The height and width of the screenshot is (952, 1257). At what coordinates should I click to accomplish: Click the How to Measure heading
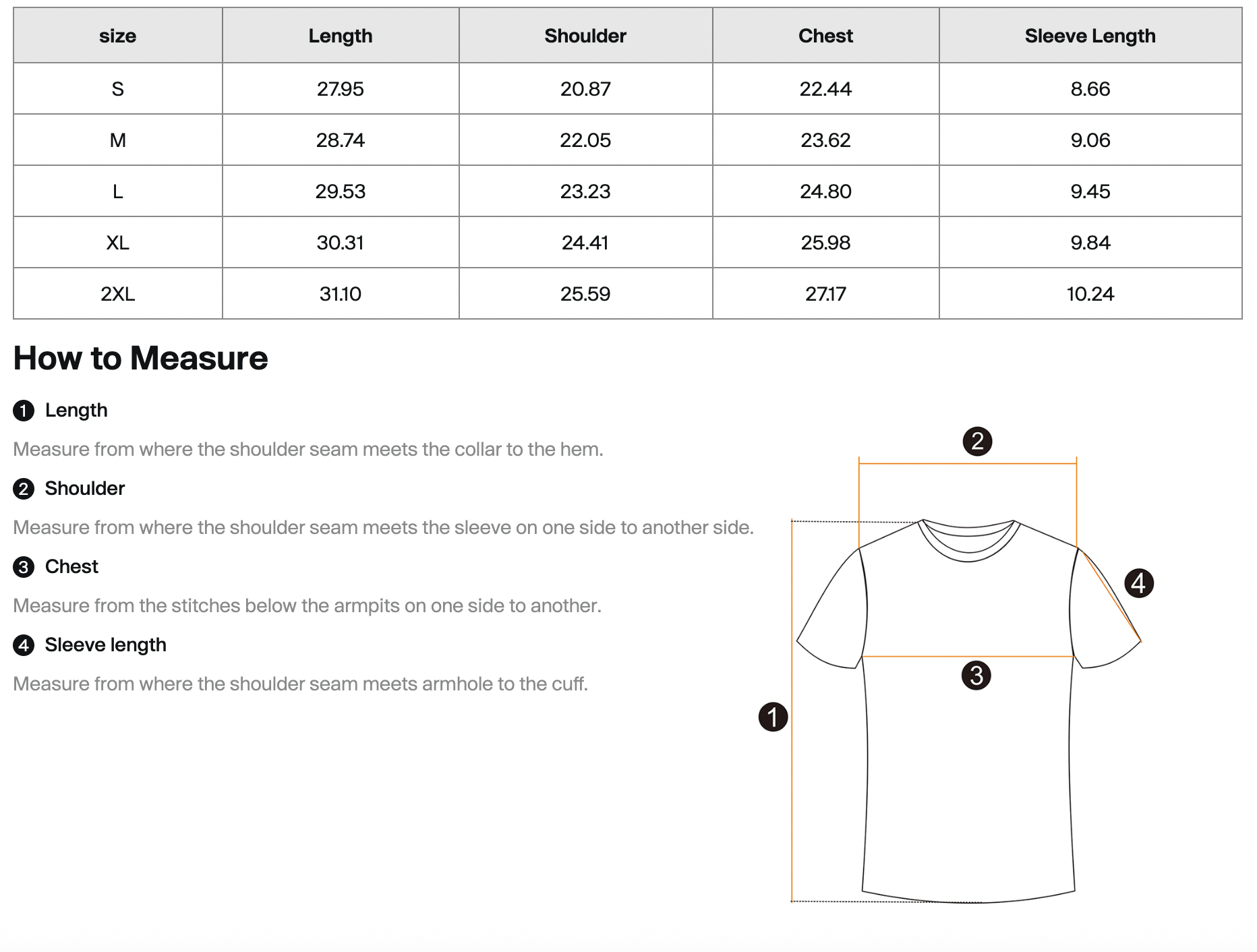click(140, 358)
